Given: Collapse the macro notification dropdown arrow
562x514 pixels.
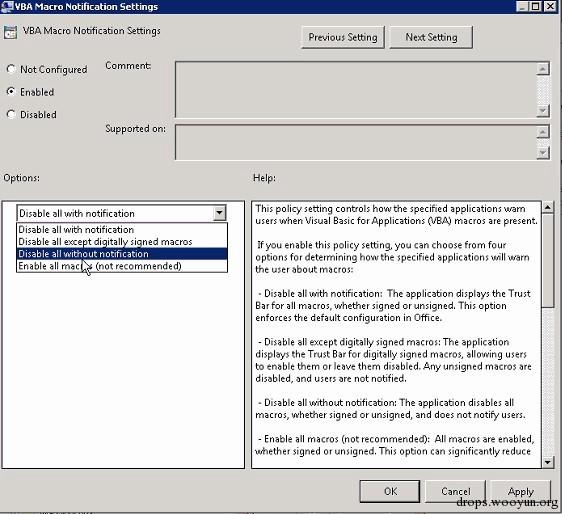Looking at the screenshot, I should pos(219,213).
